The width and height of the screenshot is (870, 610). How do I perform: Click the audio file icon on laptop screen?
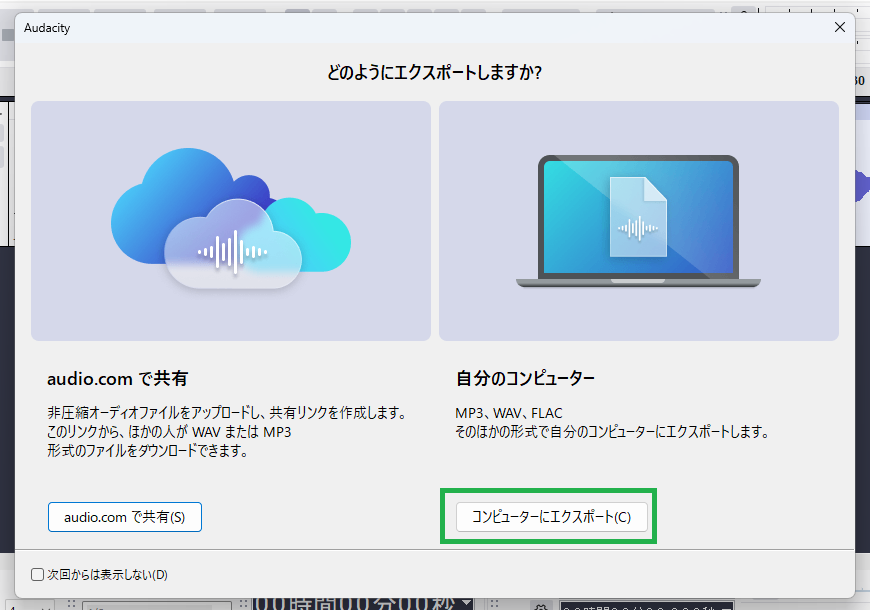pyautogui.click(x=637, y=217)
